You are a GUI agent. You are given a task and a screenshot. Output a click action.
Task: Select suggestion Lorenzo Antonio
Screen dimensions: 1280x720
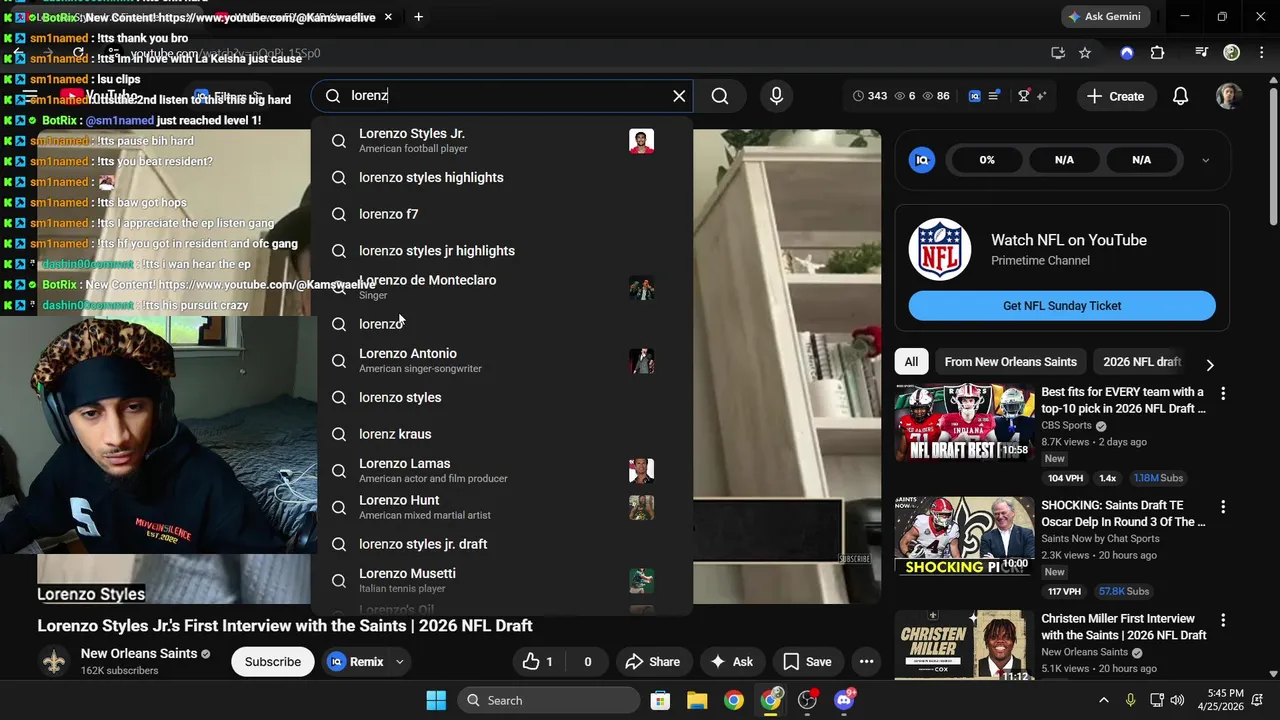point(501,361)
